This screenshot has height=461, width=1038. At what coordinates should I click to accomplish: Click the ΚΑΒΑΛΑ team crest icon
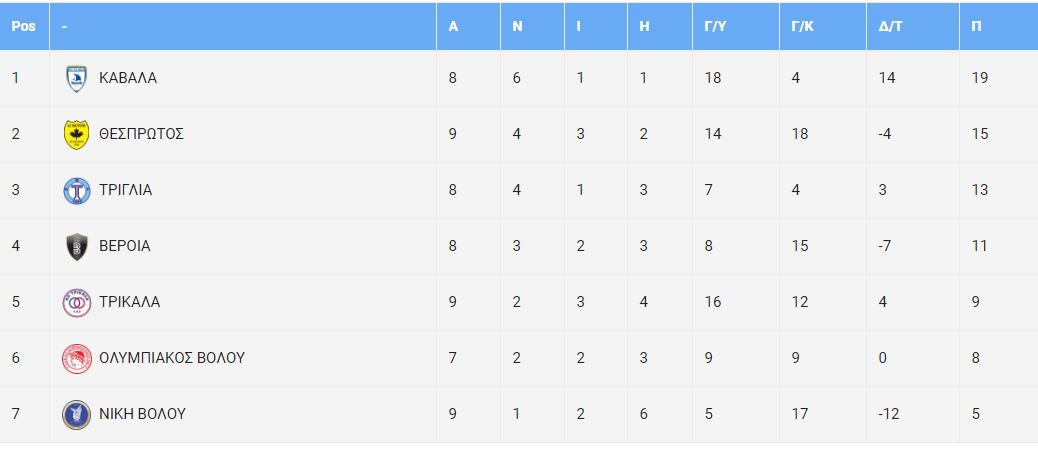point(76,78)
